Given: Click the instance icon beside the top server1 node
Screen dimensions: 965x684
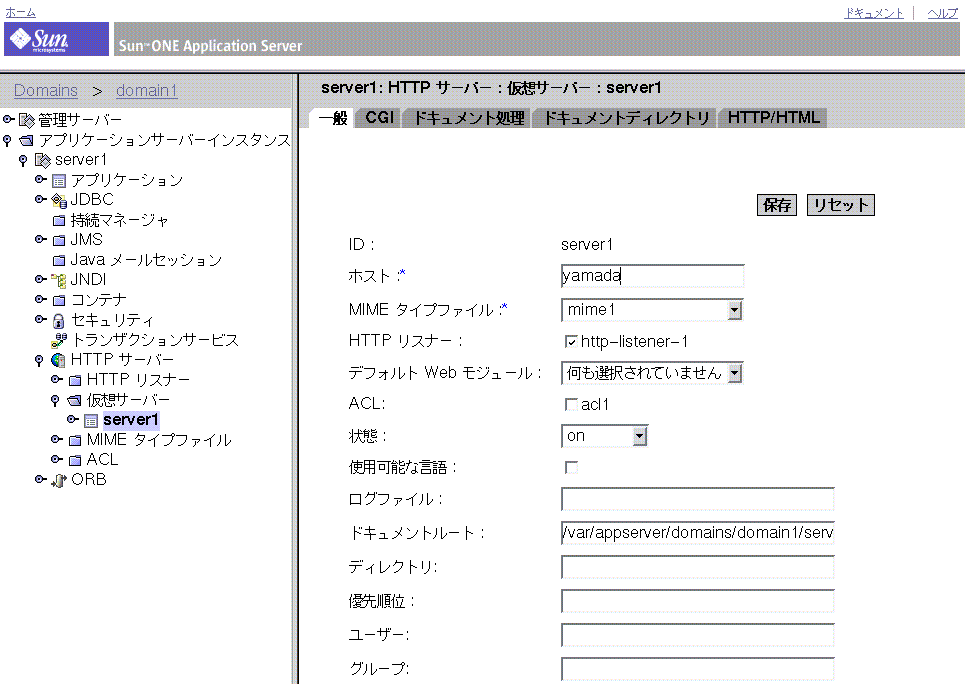Looking at the screenshot, I should [x=42, y=161].
